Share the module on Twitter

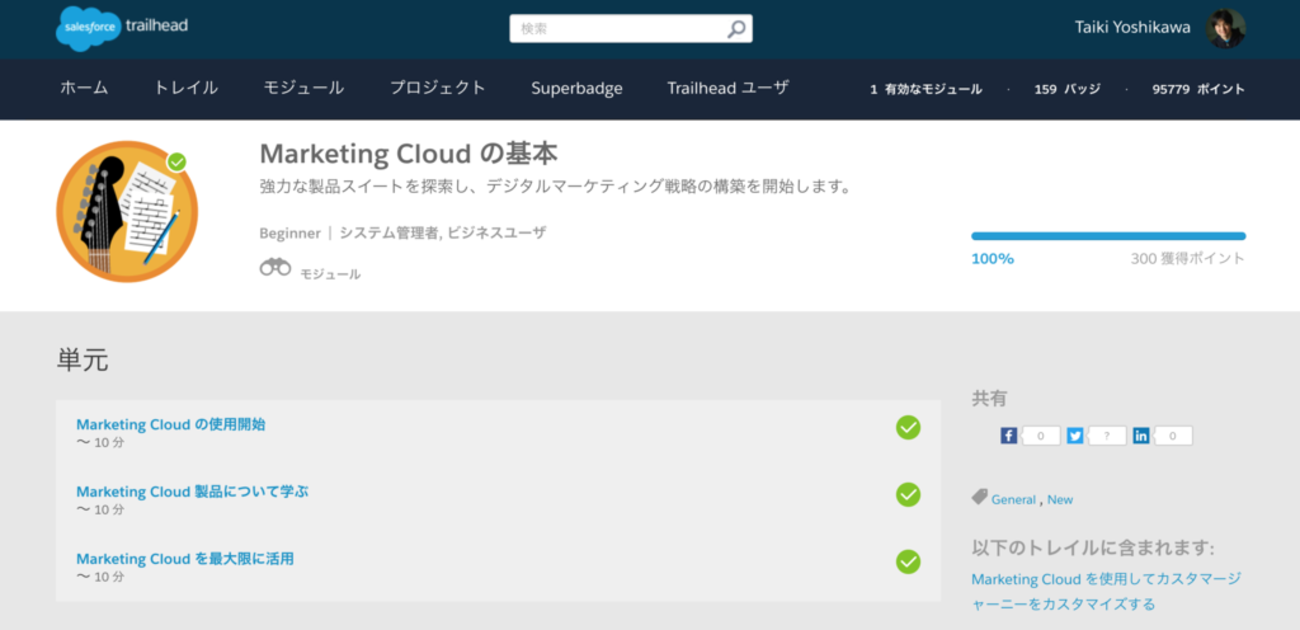pos(1075,436)
